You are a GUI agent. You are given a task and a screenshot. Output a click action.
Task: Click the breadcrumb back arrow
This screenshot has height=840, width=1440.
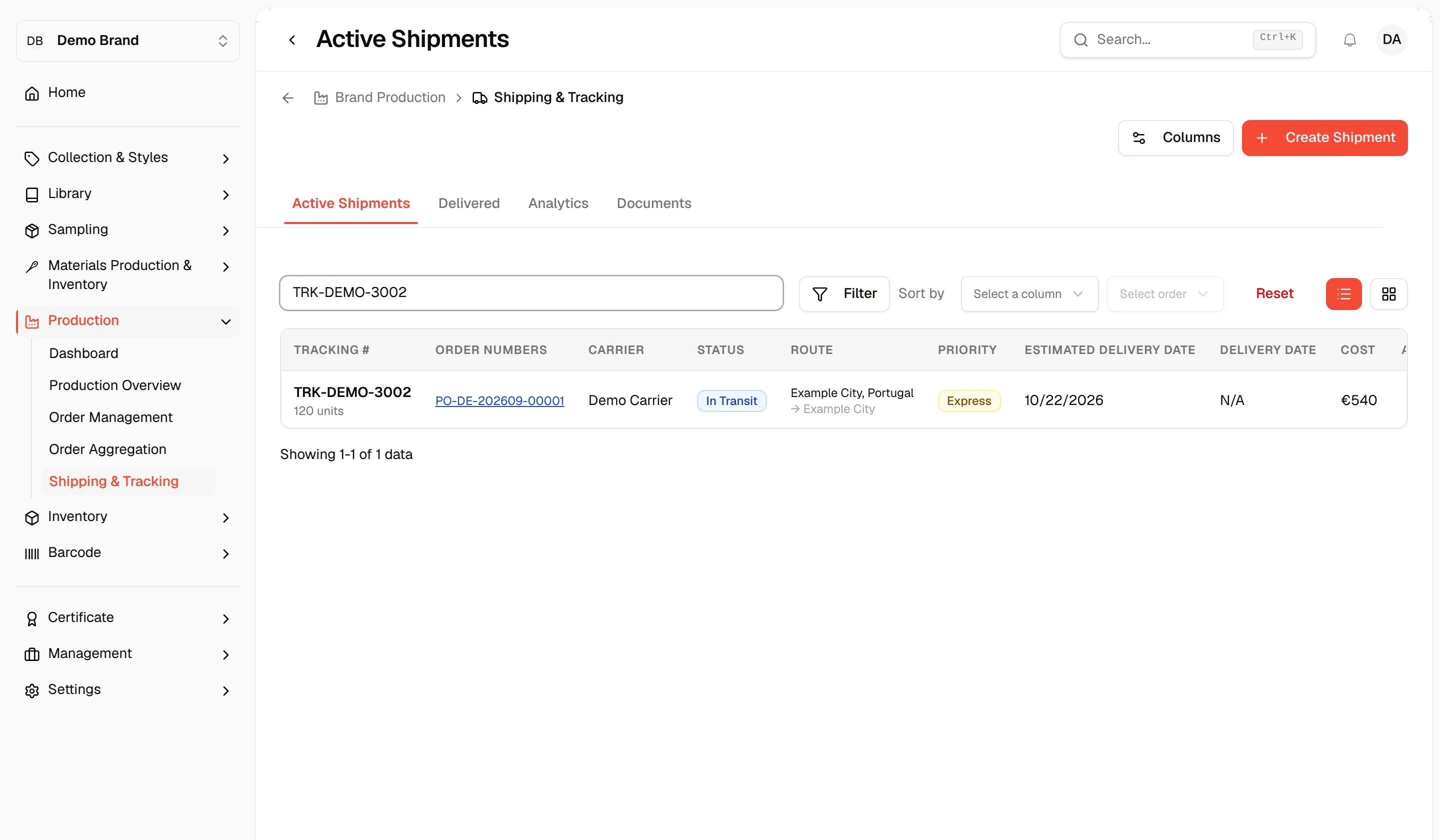(x=287, y=97)
